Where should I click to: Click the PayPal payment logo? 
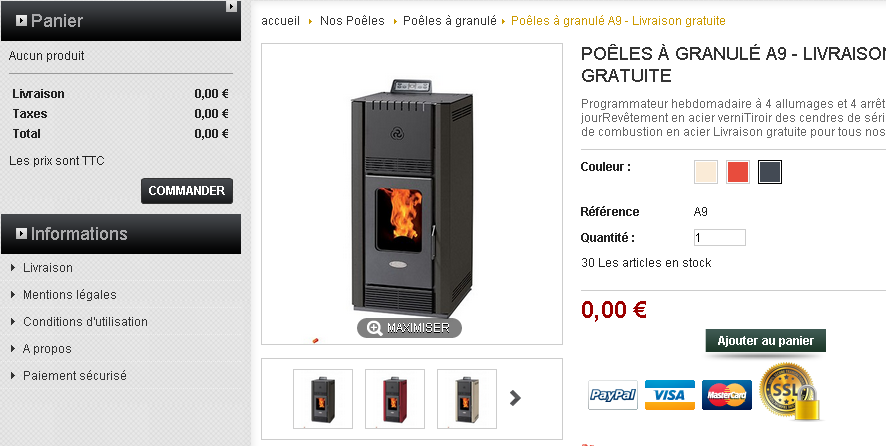click(x=613, y=395)
